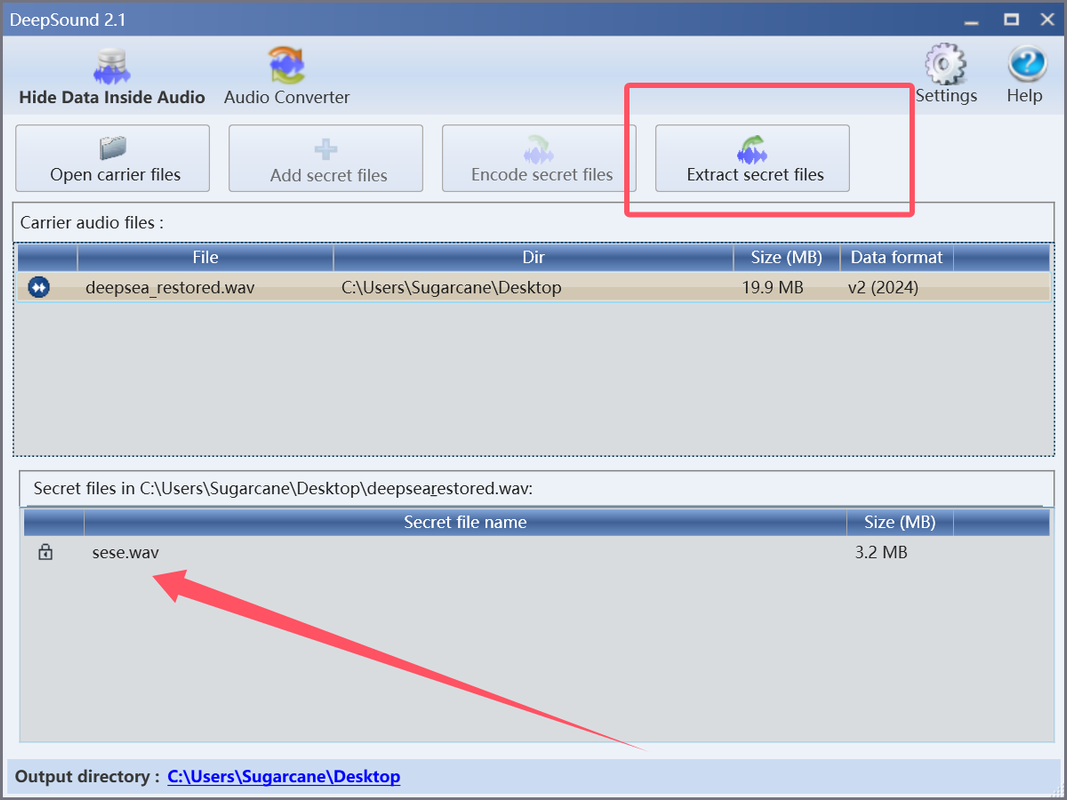Click carrier directory C:\Users\Sugarcane\Desktop cell

451,288
